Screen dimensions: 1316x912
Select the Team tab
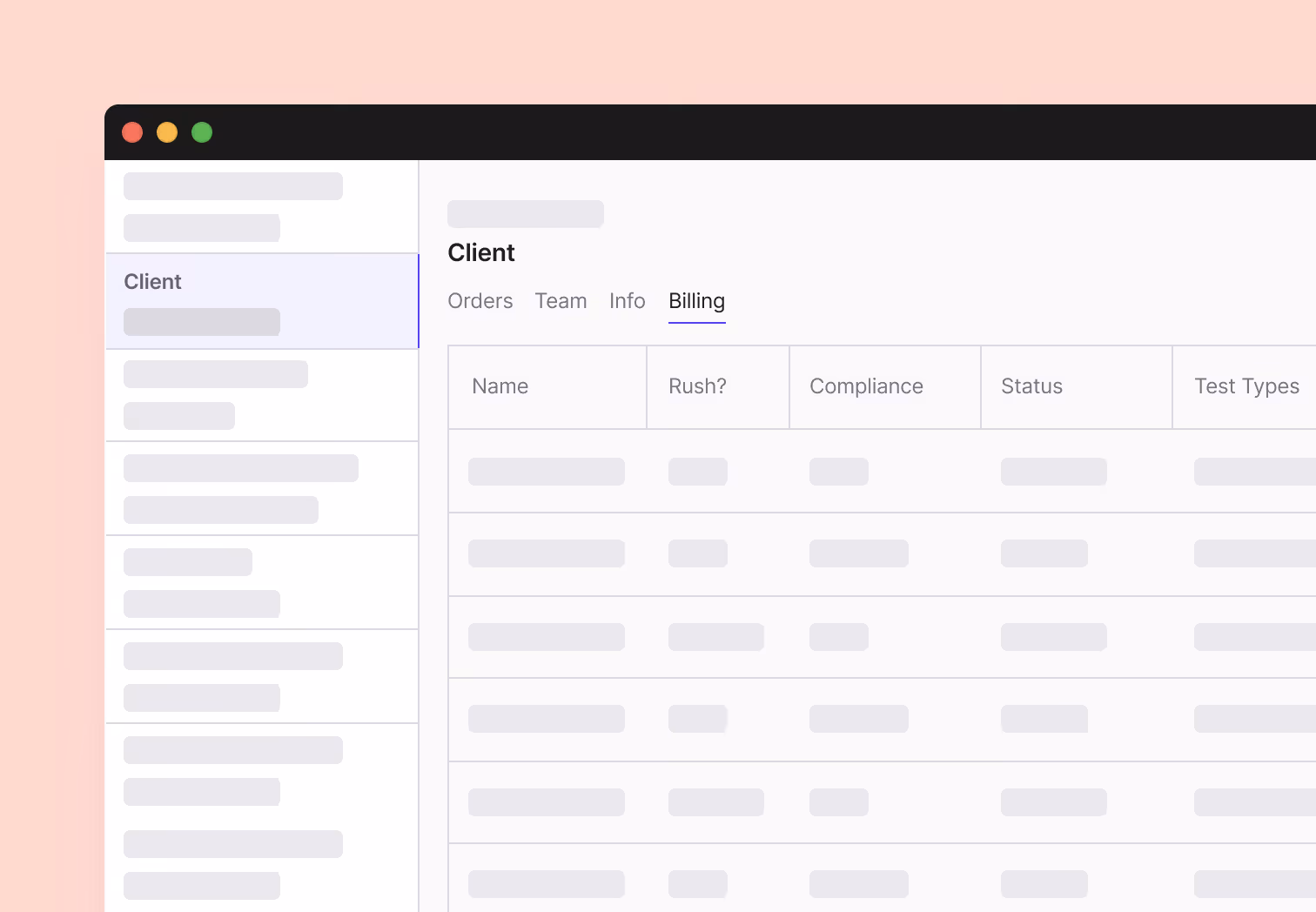click(561, 301)
